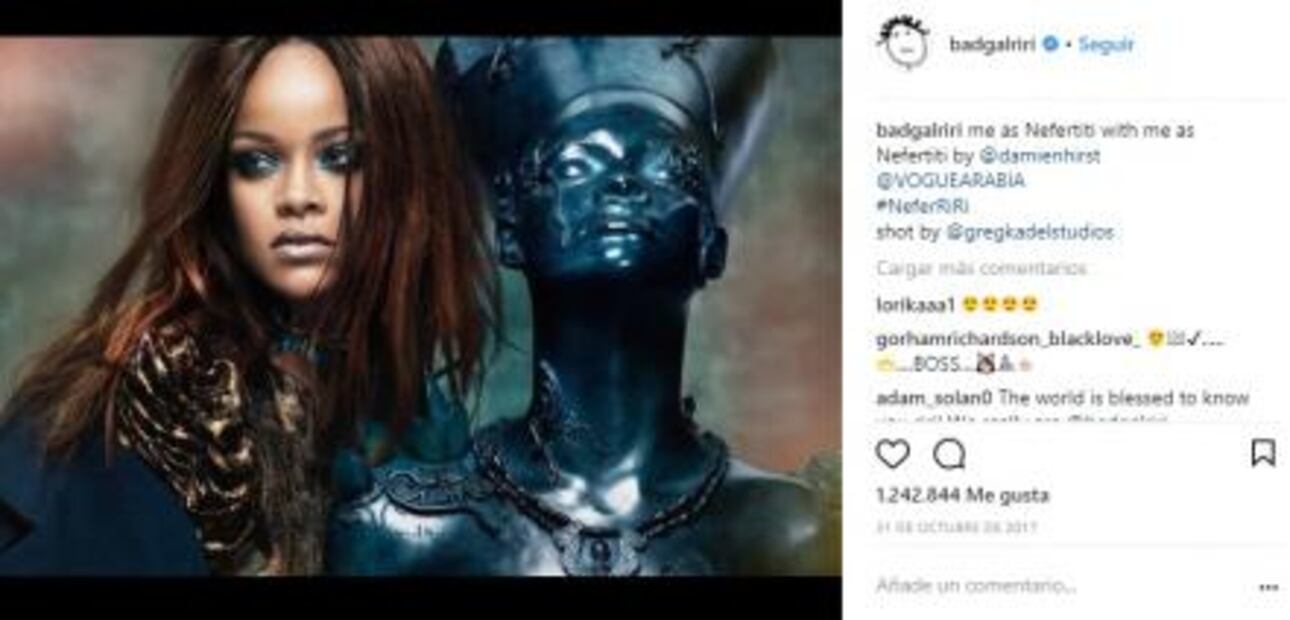Open three-dot more options menu
Screen dimensions: 1290x620
1268,587
